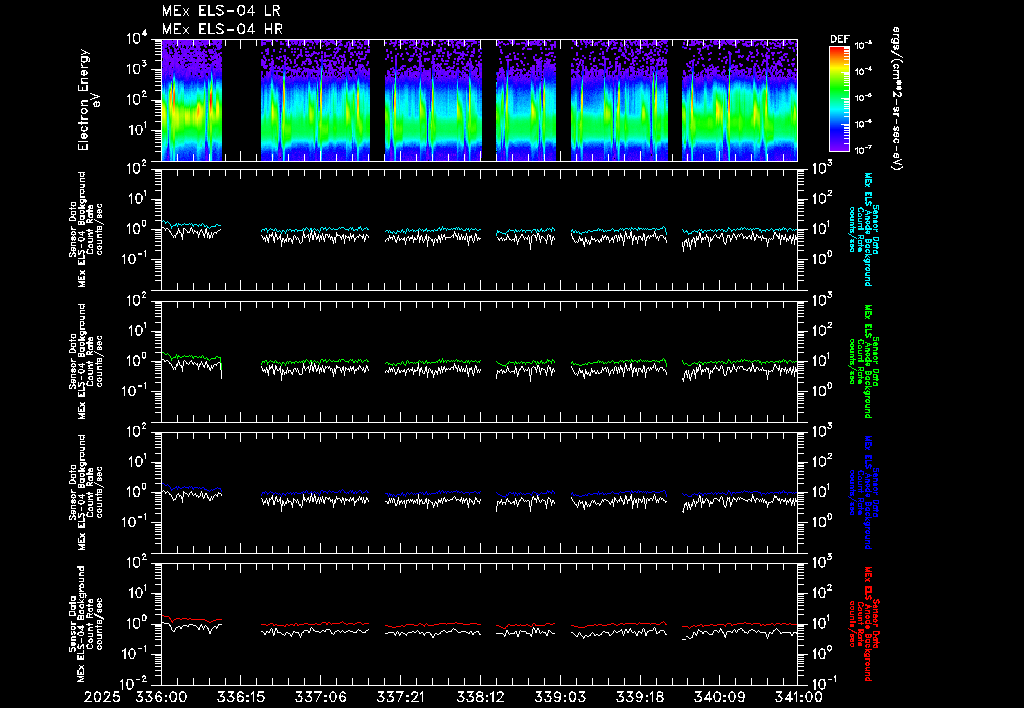
Task: Click the 10^3 tick label on the spectrogram energy axis
Action: 137,70
